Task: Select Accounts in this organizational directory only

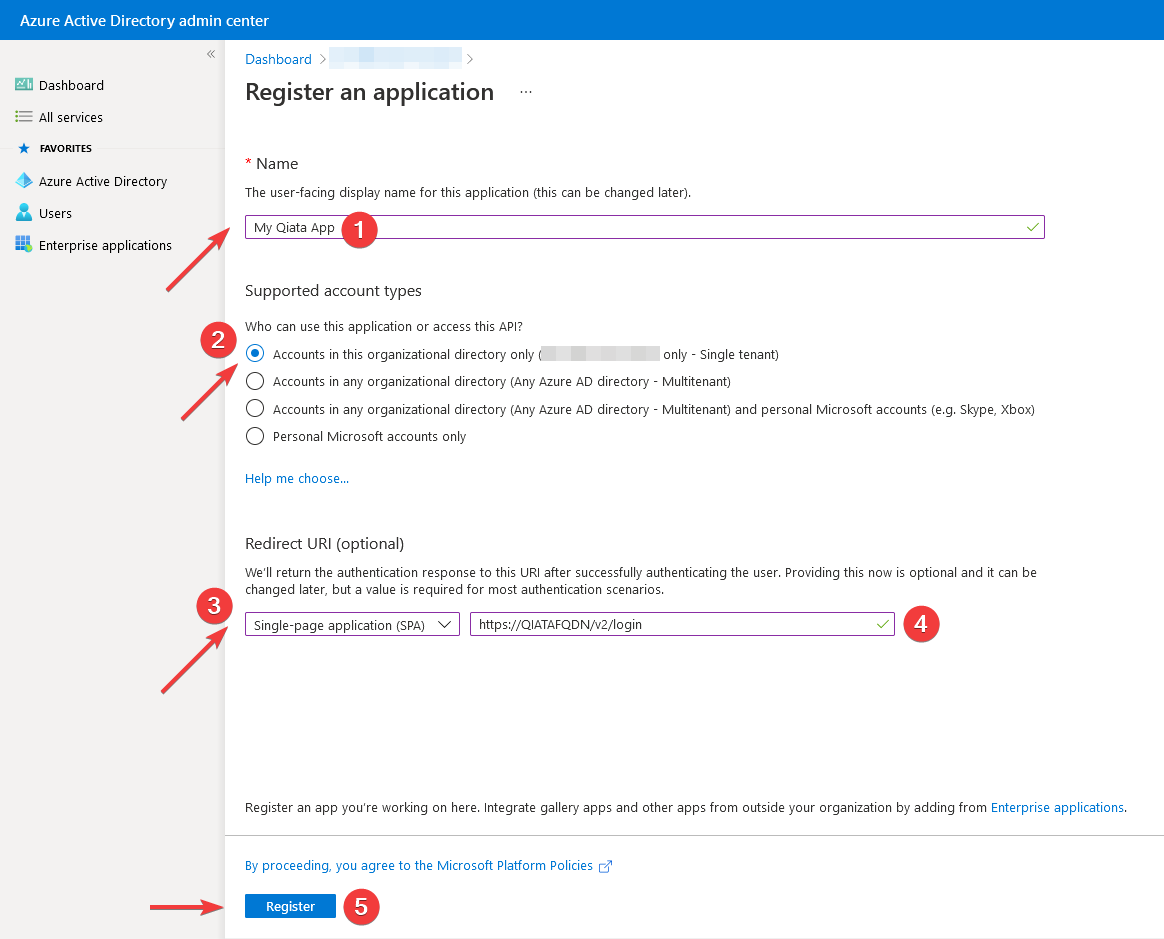Action: click(x=255, y=353)
